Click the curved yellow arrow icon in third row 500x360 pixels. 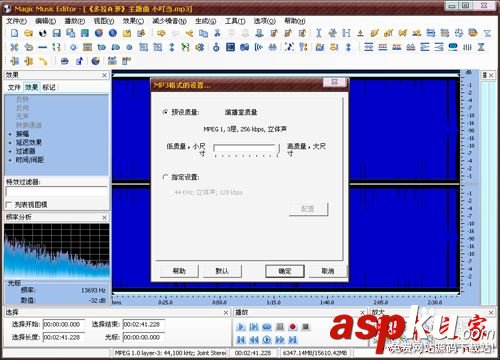pos(43,61)
